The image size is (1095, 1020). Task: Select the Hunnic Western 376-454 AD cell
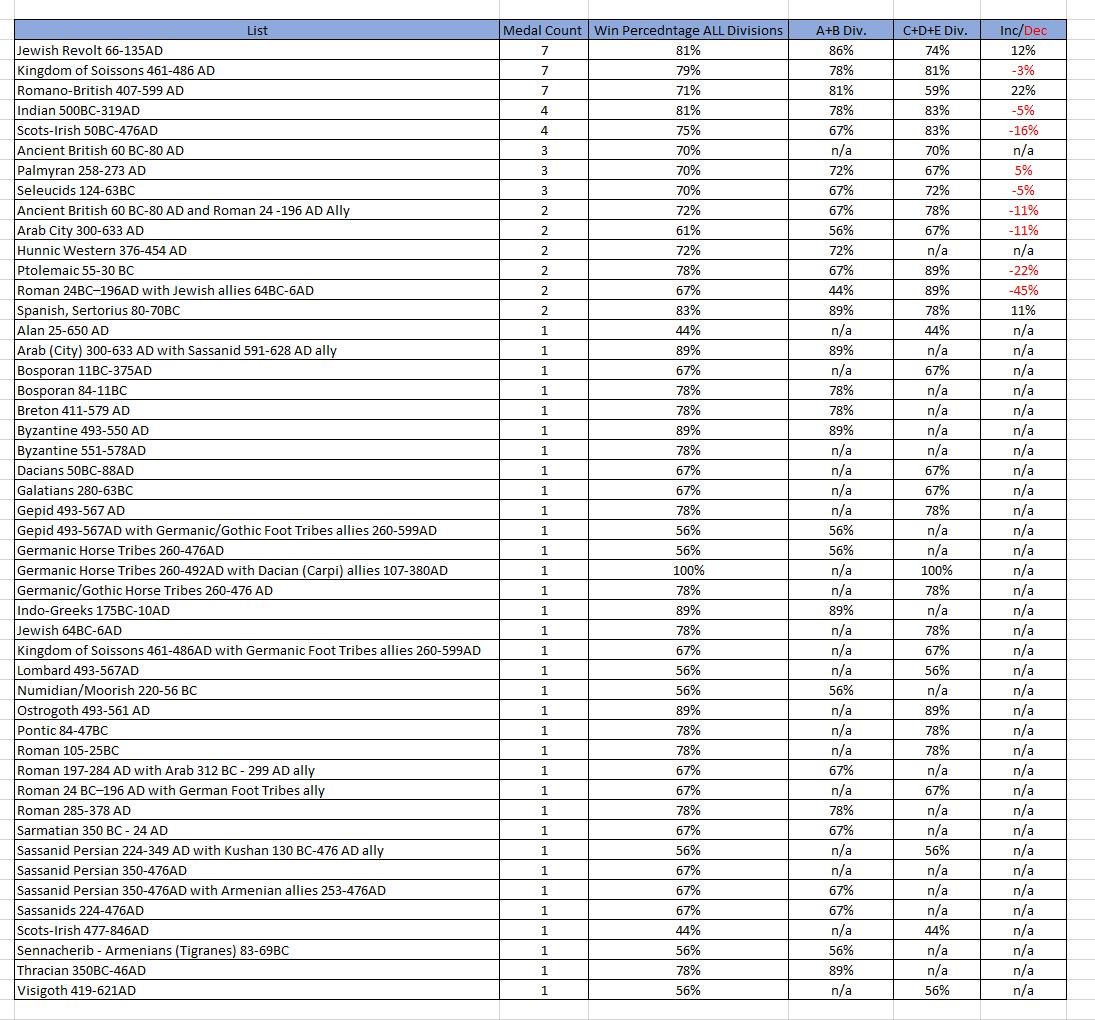tap(101, 250)
